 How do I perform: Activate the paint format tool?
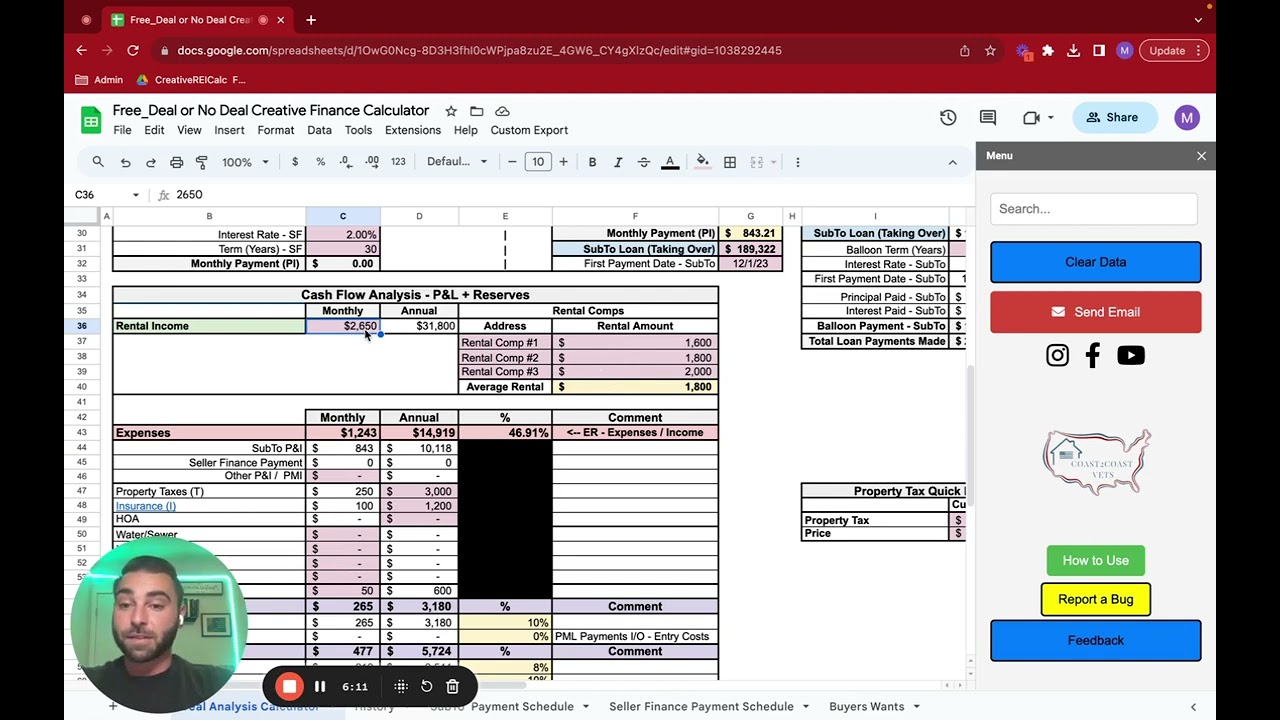tap(202, 162)
